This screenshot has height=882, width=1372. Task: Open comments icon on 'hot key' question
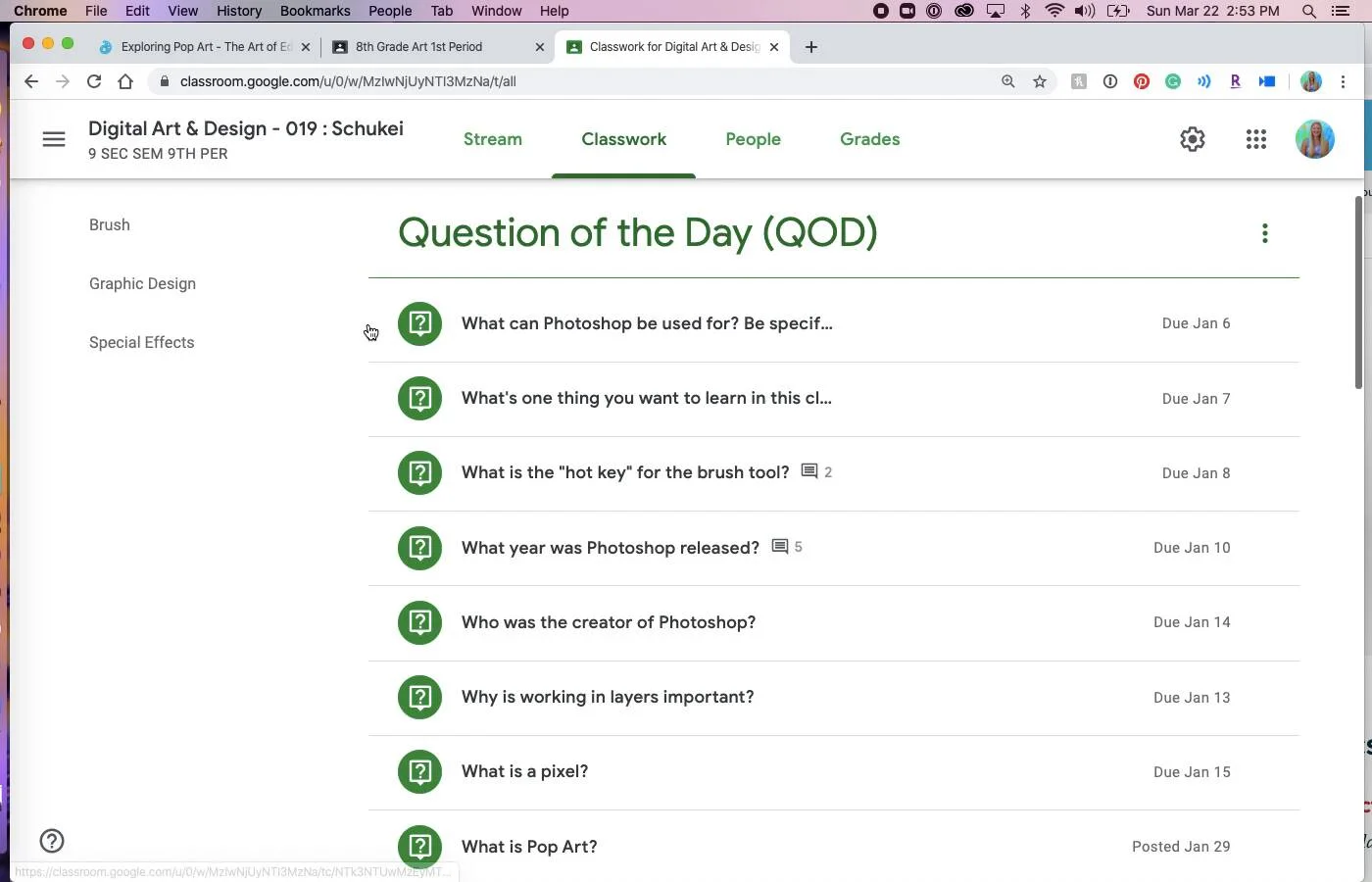point(809,471)
